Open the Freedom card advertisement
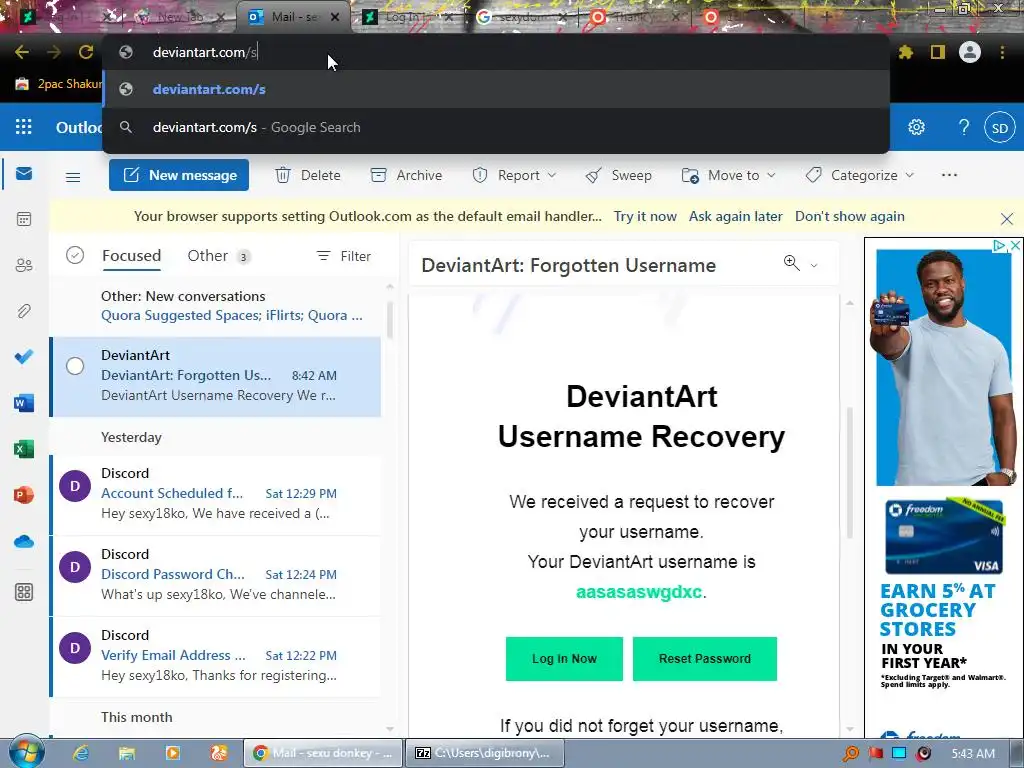The width and height of the screenshot is (1024, 768). pyautogui.click(x=944, y=488)
